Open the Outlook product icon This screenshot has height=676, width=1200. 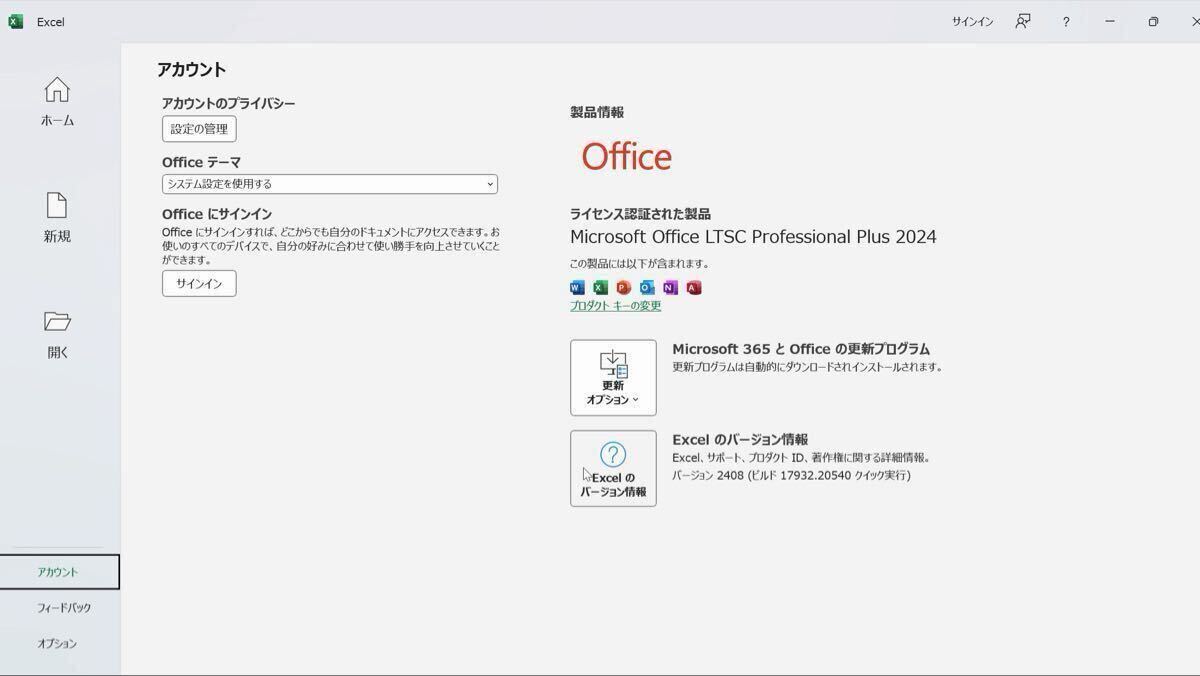646,287
